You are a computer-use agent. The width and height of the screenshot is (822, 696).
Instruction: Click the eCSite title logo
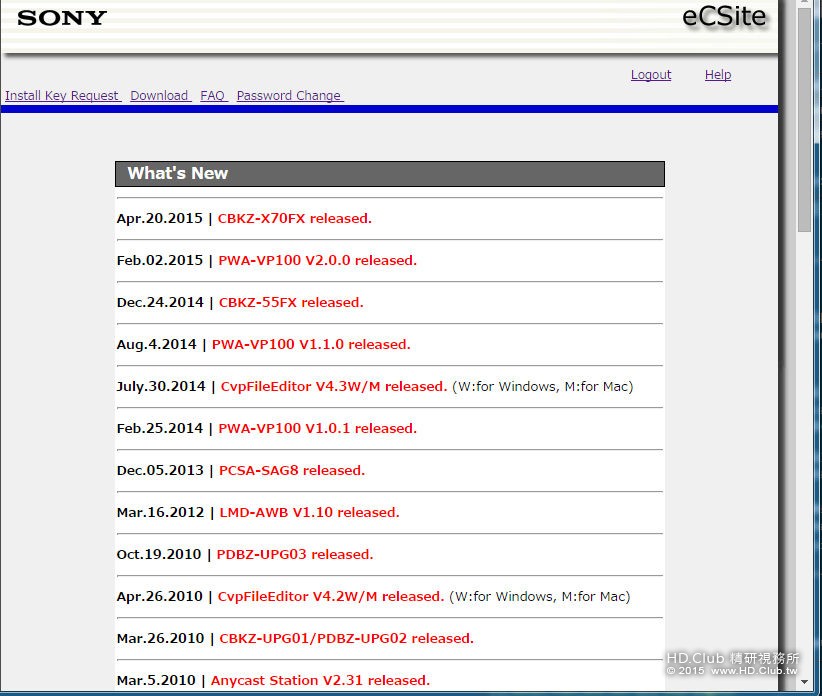pyautogui.click(x=724, y=17)
